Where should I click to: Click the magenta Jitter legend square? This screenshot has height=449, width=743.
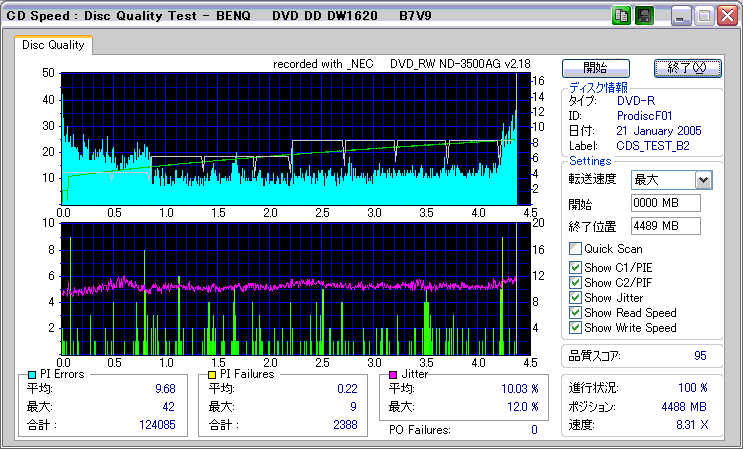point(394,374)
